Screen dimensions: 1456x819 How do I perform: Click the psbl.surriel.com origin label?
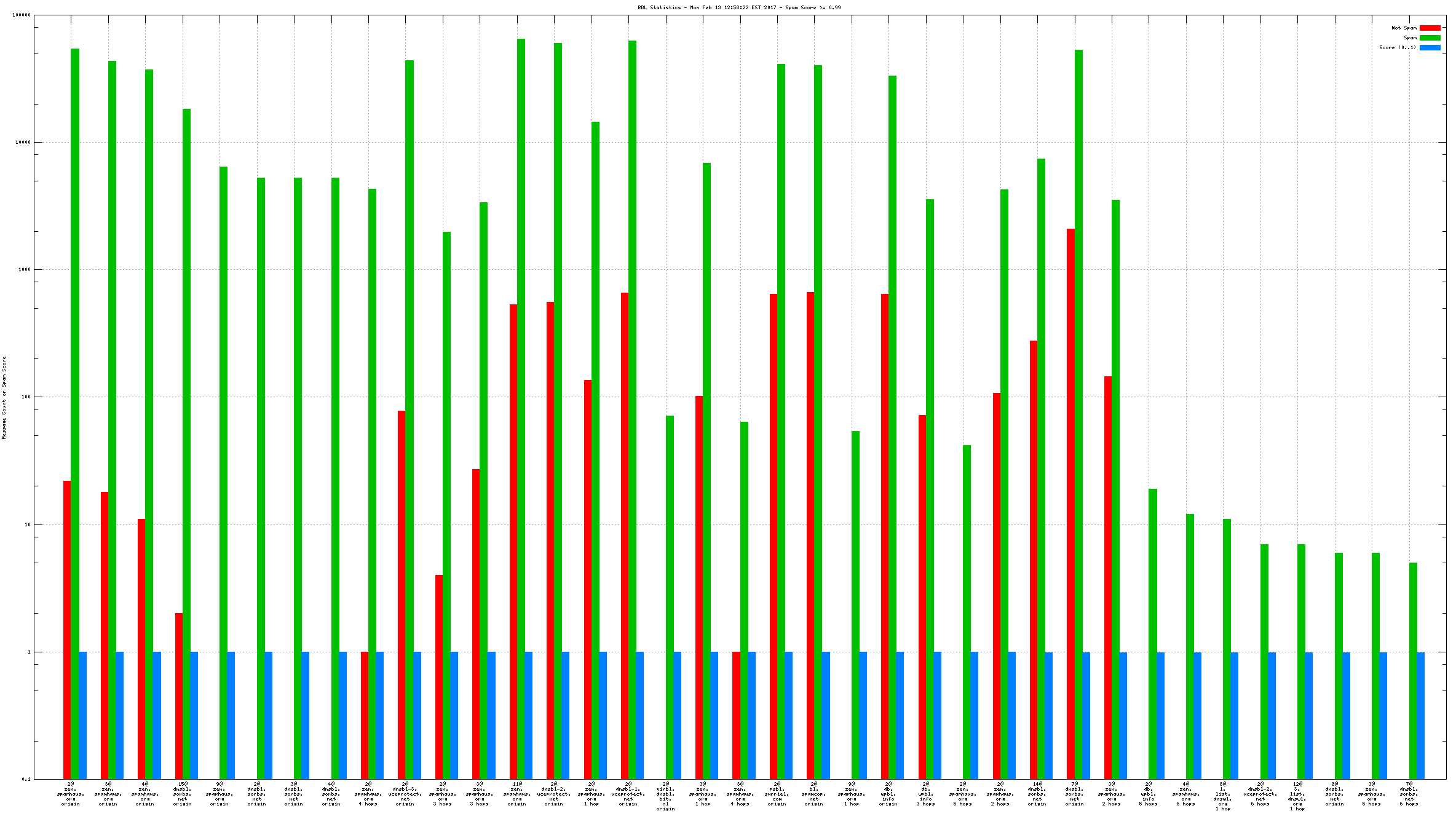(x=777, y=794)
